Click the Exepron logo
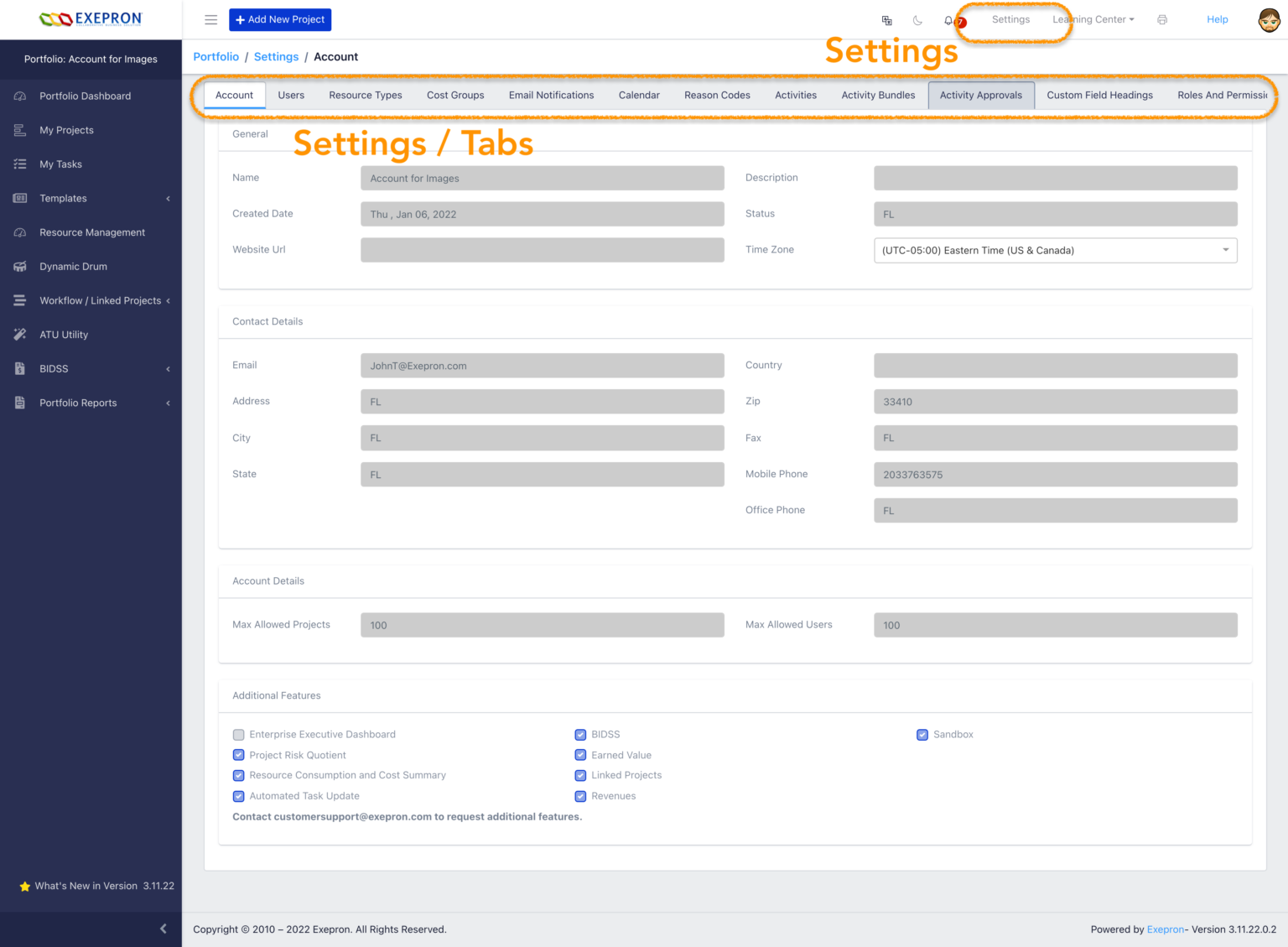This screenshot has width=1288, height=947. [x=91, y=18]
